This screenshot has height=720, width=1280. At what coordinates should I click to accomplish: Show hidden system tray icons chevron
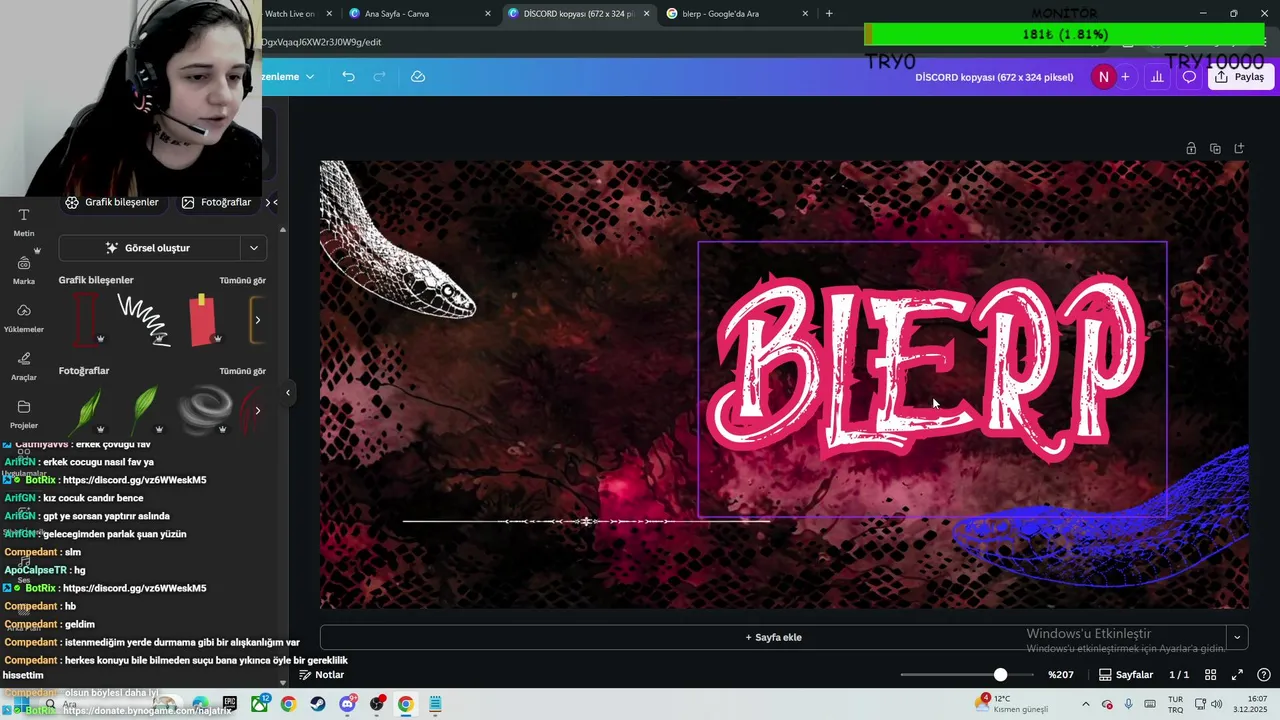coord(1086,704)
